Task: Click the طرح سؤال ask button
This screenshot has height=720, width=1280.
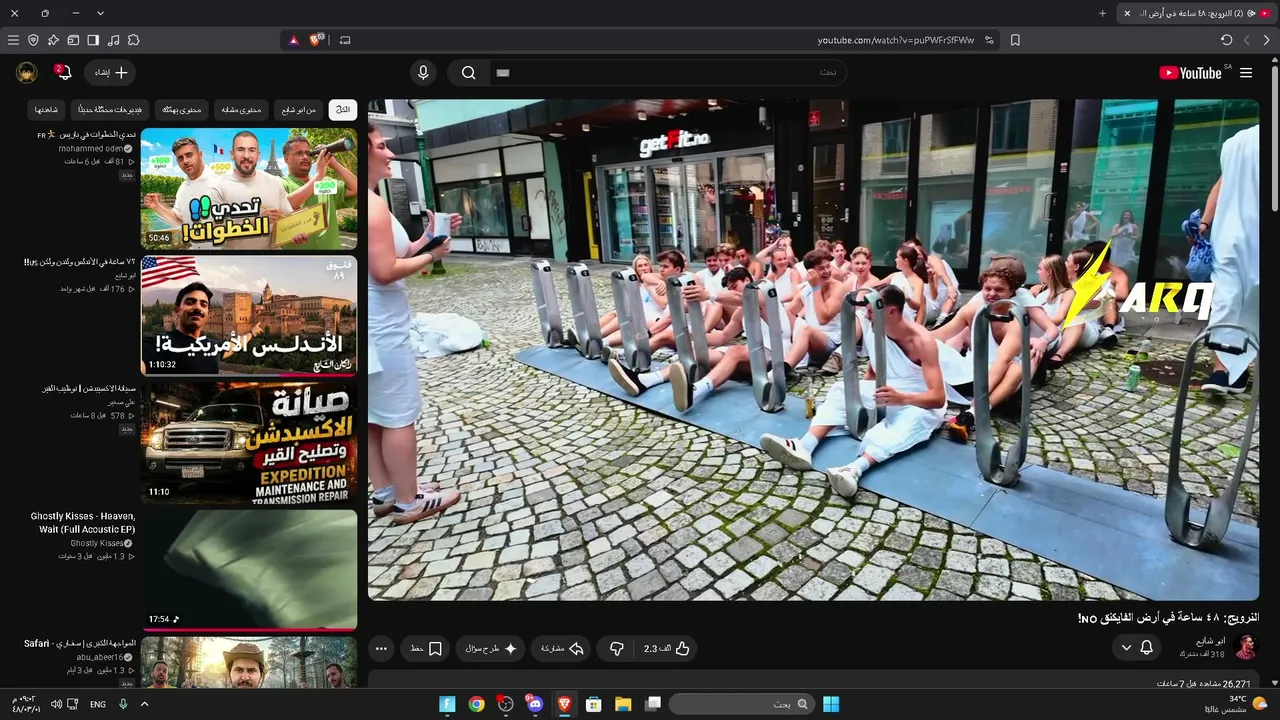Action: tap(491, 648)
